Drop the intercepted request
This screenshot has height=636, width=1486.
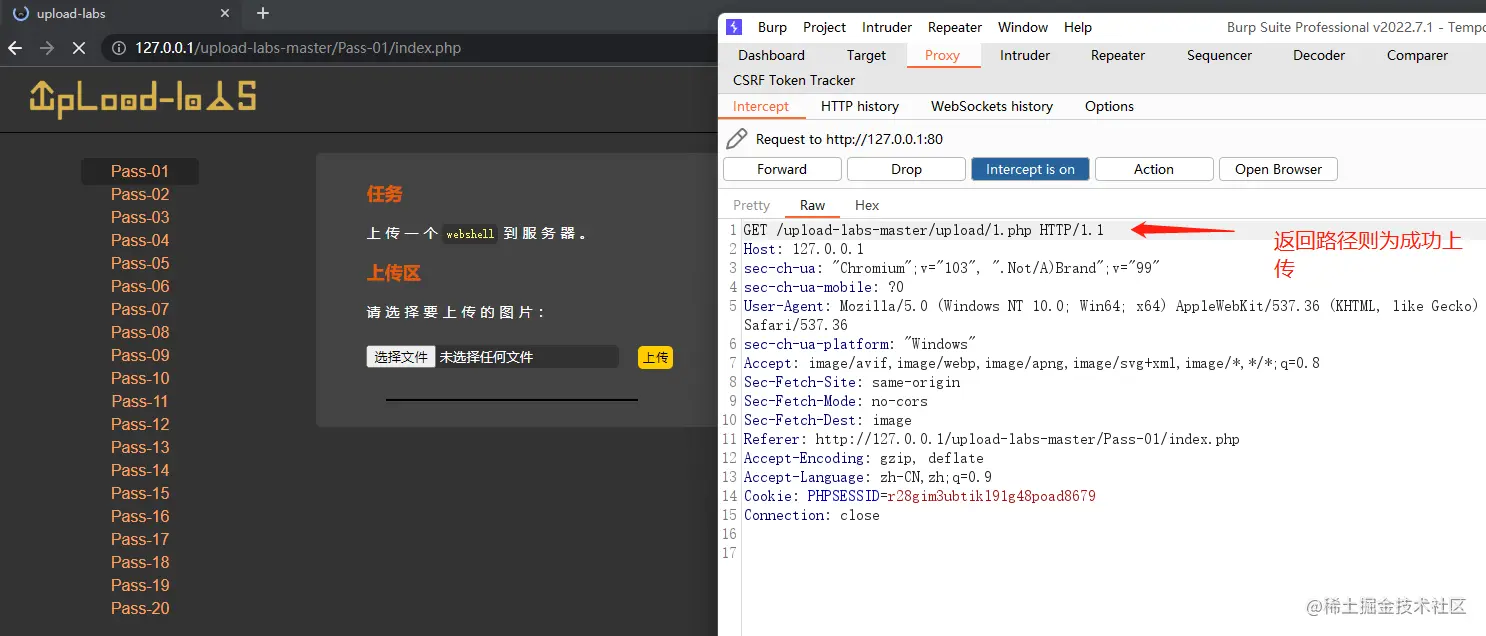pyautogui.click(x=906, y=169)
